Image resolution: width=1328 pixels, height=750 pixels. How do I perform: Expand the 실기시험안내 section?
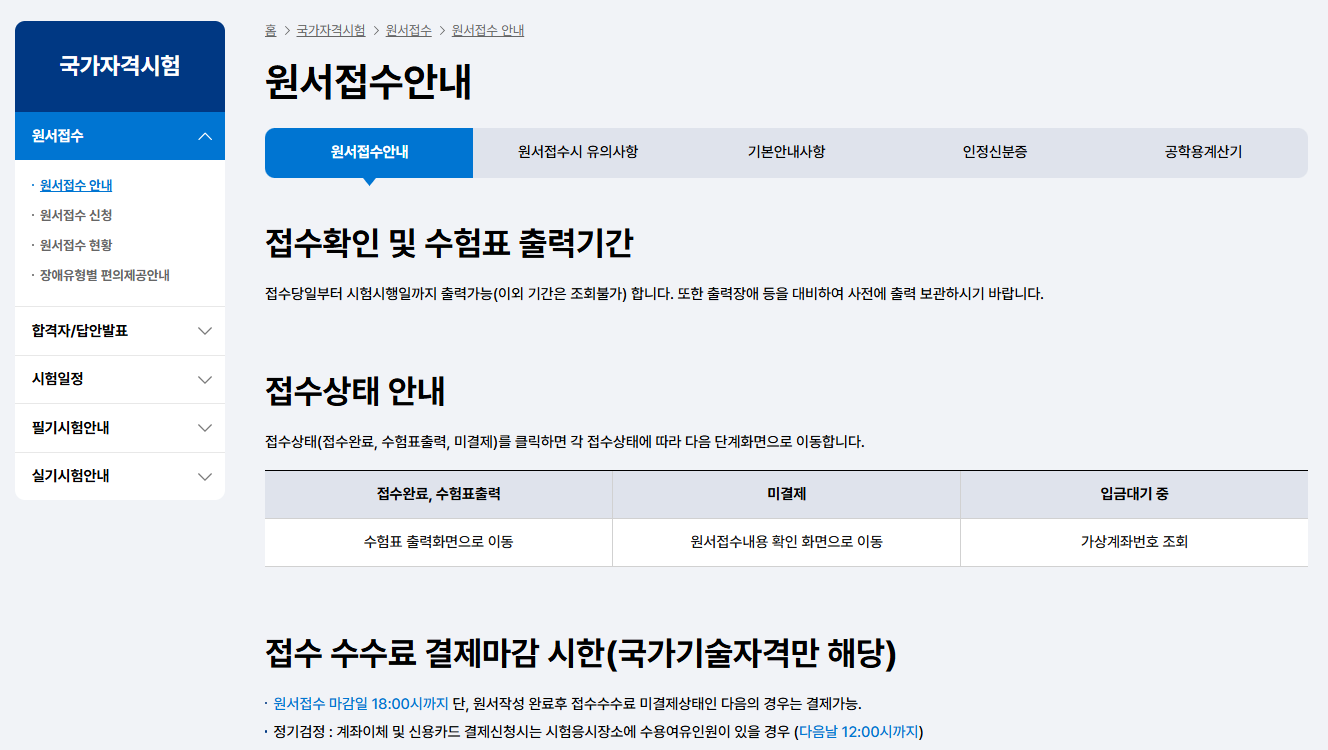(x=119, y=476)
